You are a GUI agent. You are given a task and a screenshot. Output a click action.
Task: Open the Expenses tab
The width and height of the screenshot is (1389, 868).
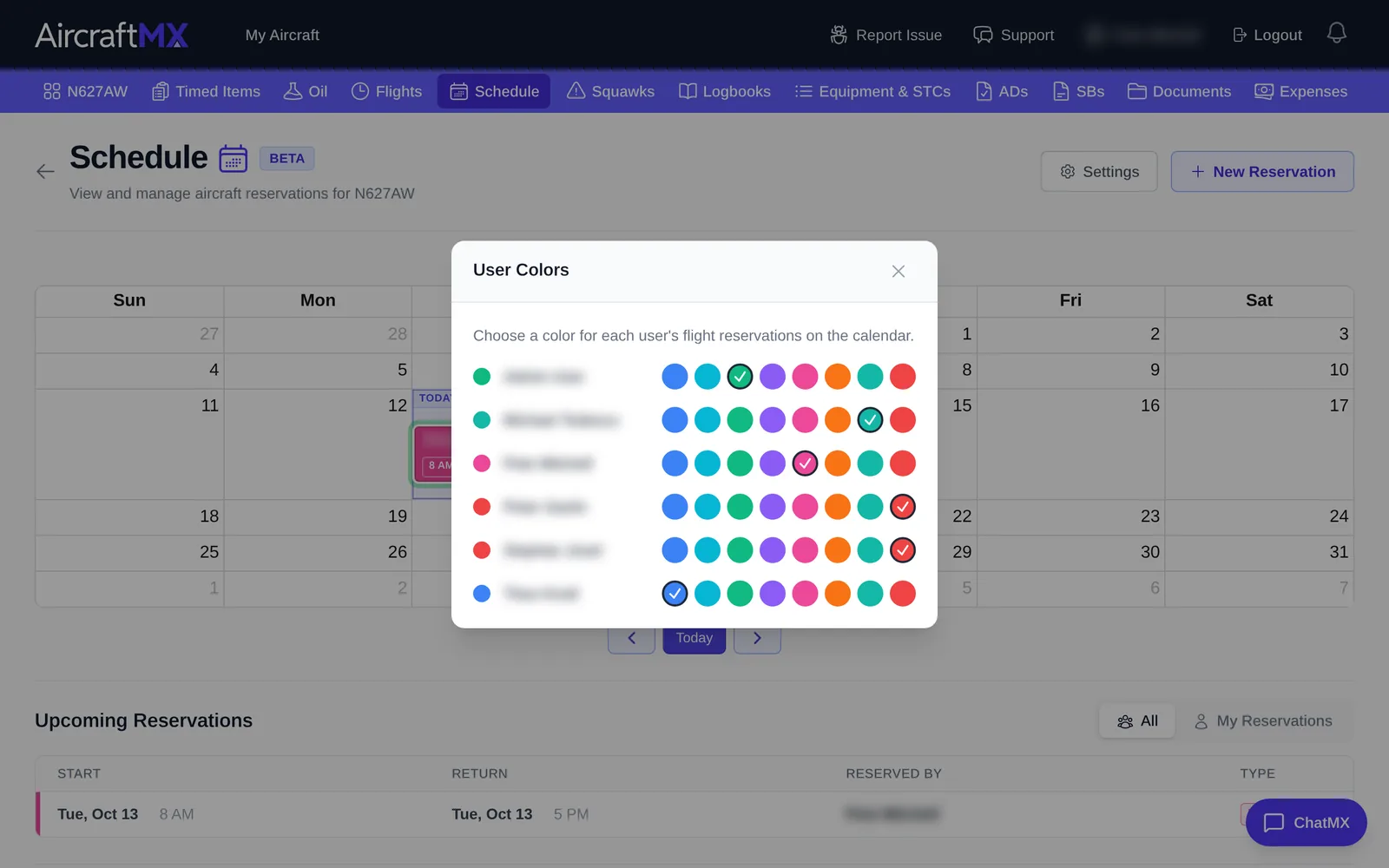(1300, 91)
